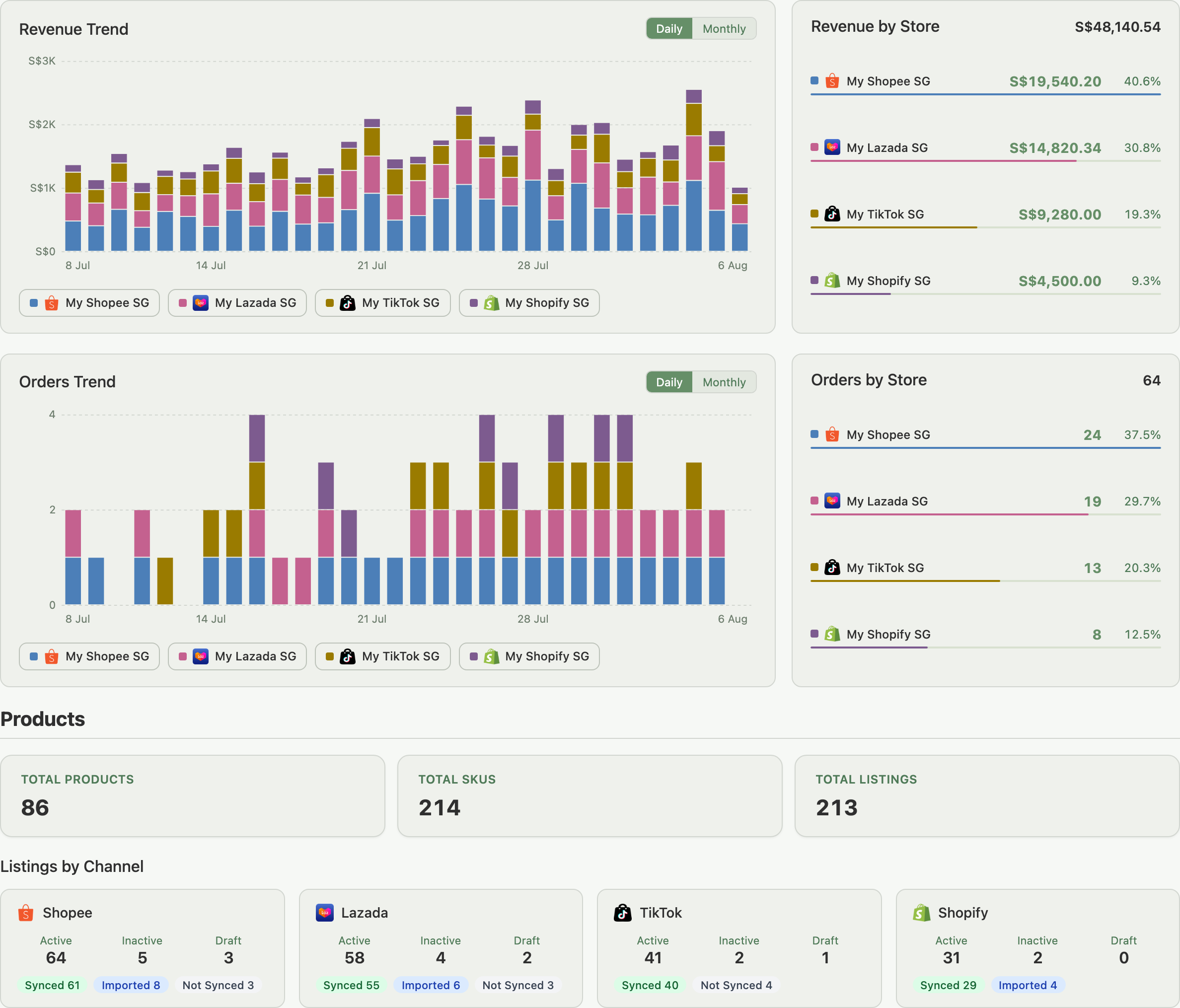1180x1008 pixels.
Task: Open the Total Listings card
Action: pos(987,796)
